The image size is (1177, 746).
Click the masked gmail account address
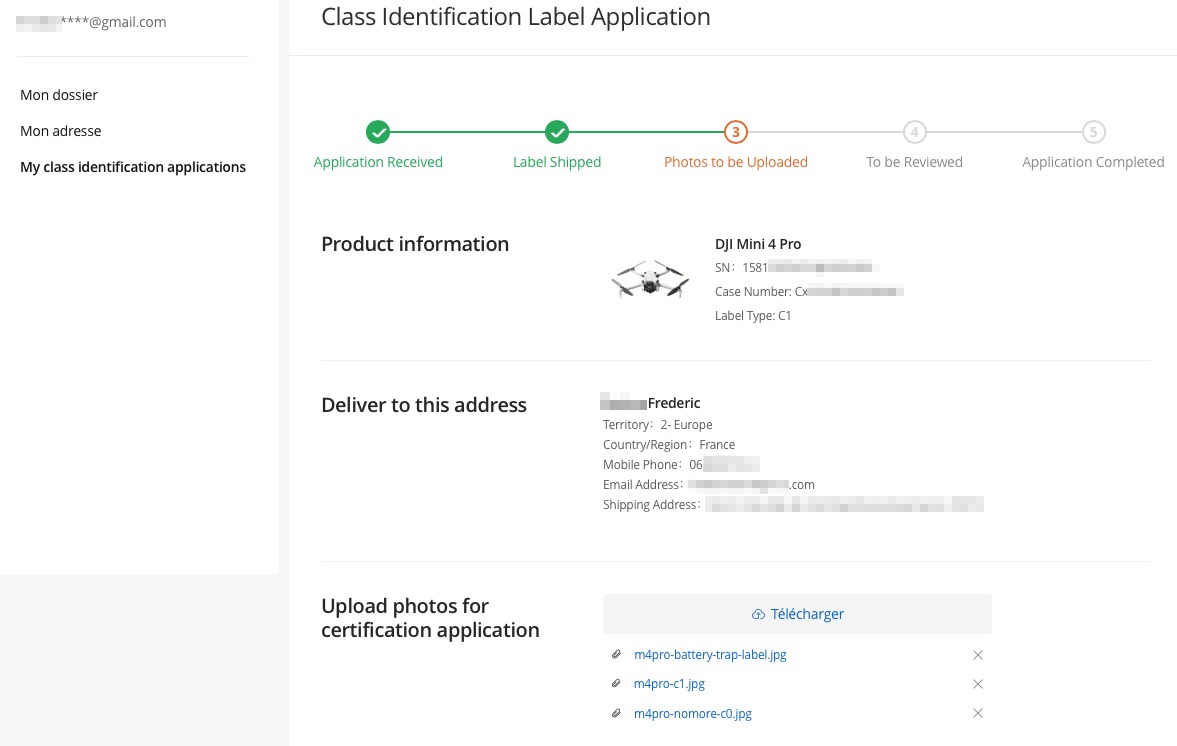coord(92,22)
